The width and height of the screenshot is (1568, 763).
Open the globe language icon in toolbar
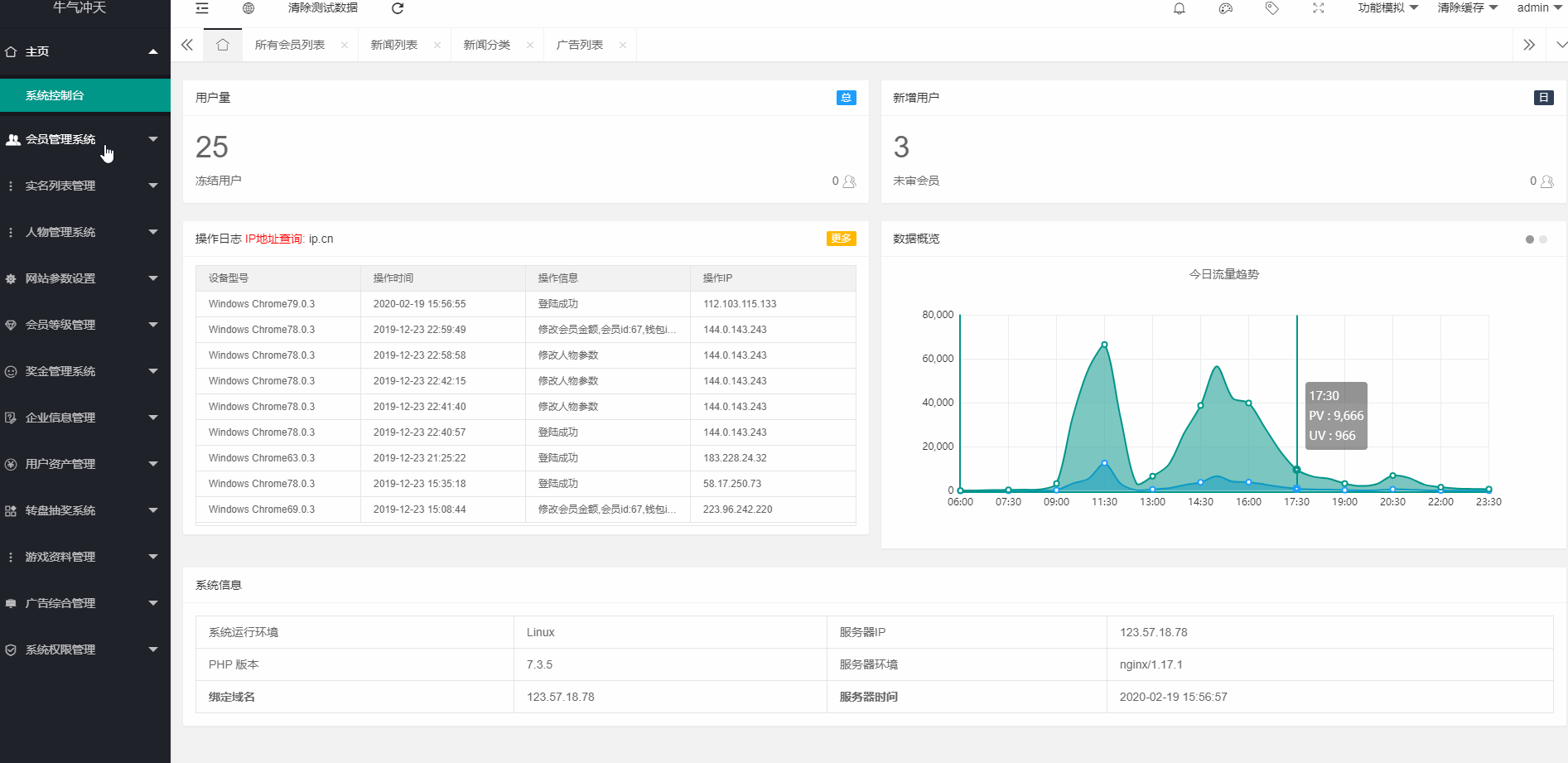click(x=246, y=7)
